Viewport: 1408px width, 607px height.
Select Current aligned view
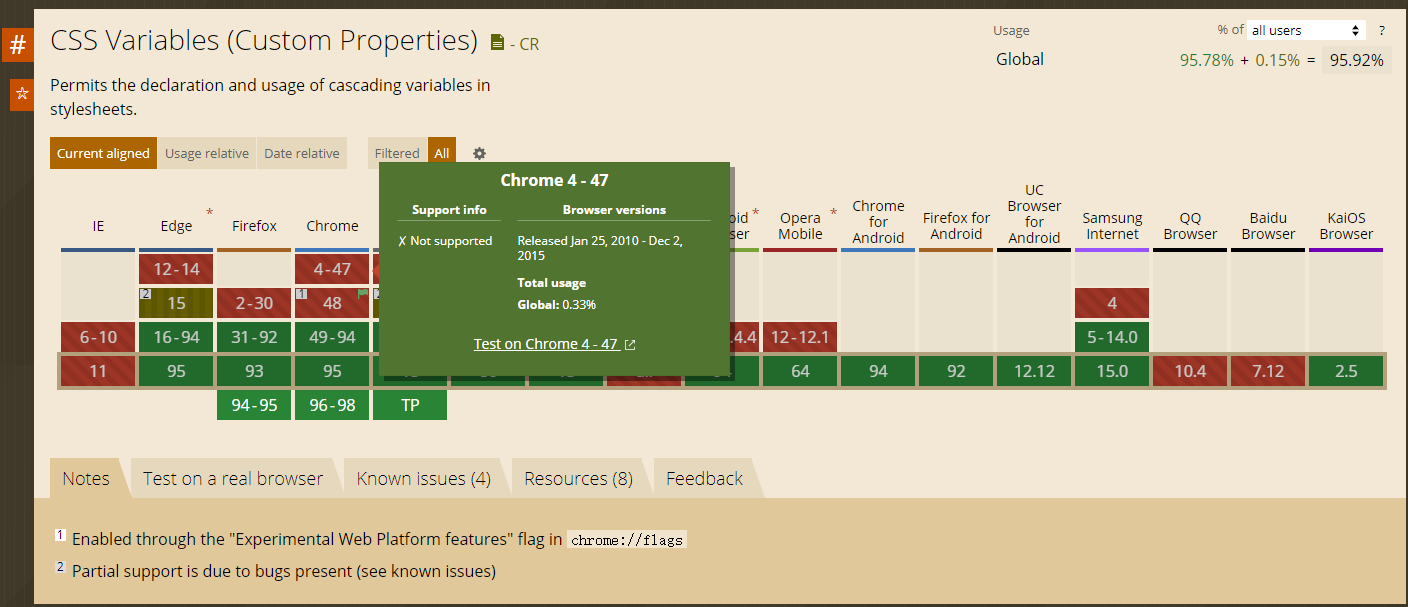click(x=103, y=153)
